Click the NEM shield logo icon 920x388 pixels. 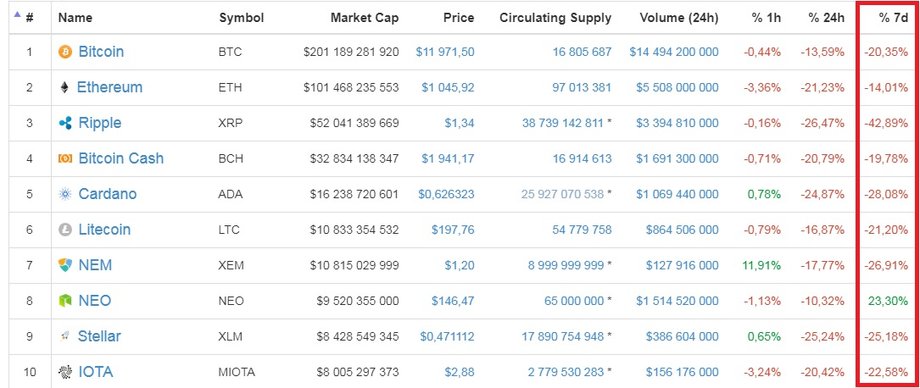[65, 265]
